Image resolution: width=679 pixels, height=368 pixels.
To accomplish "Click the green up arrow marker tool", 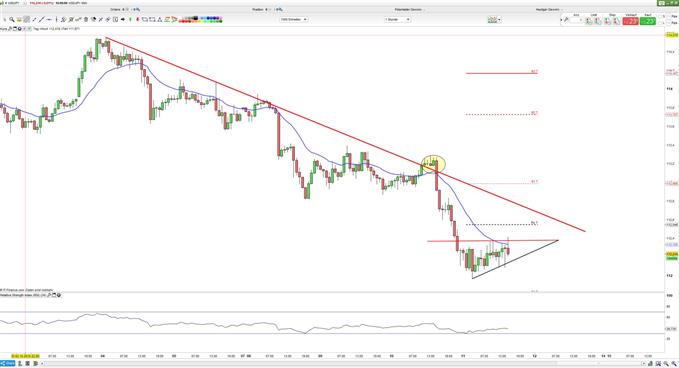I will [x=130, y=19].
